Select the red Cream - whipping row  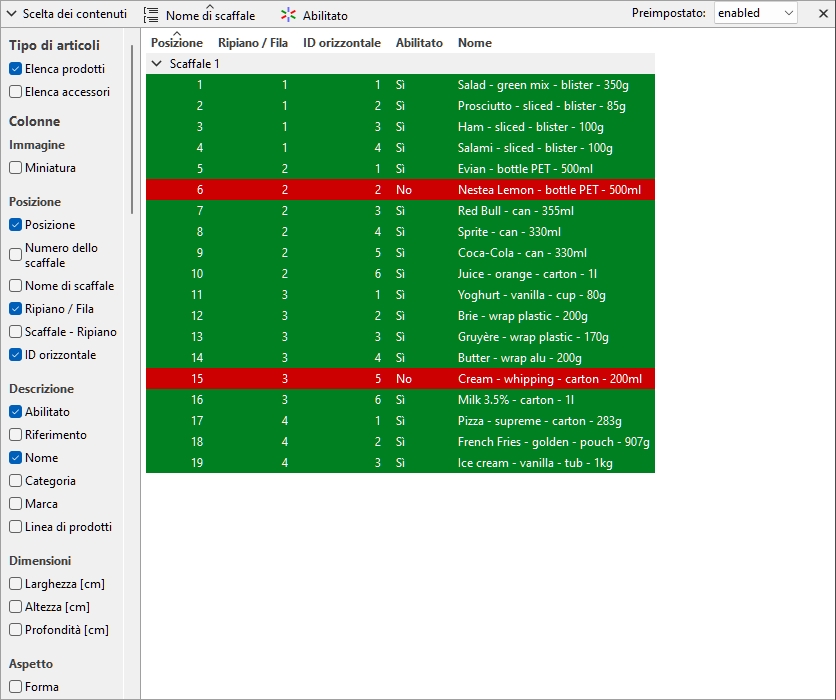point(400,379)
